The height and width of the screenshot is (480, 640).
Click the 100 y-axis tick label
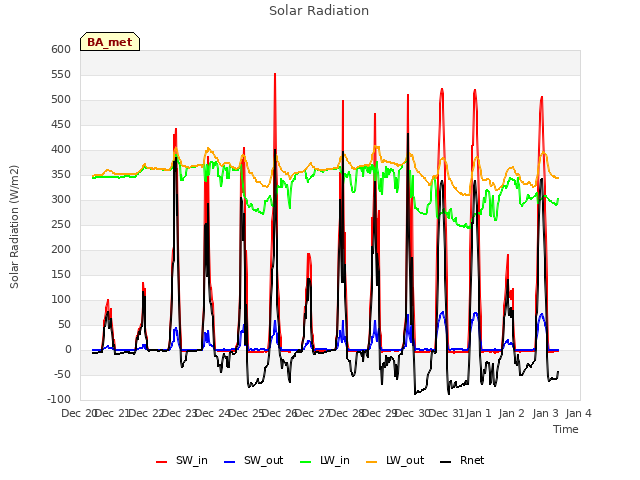click(61, 300)
